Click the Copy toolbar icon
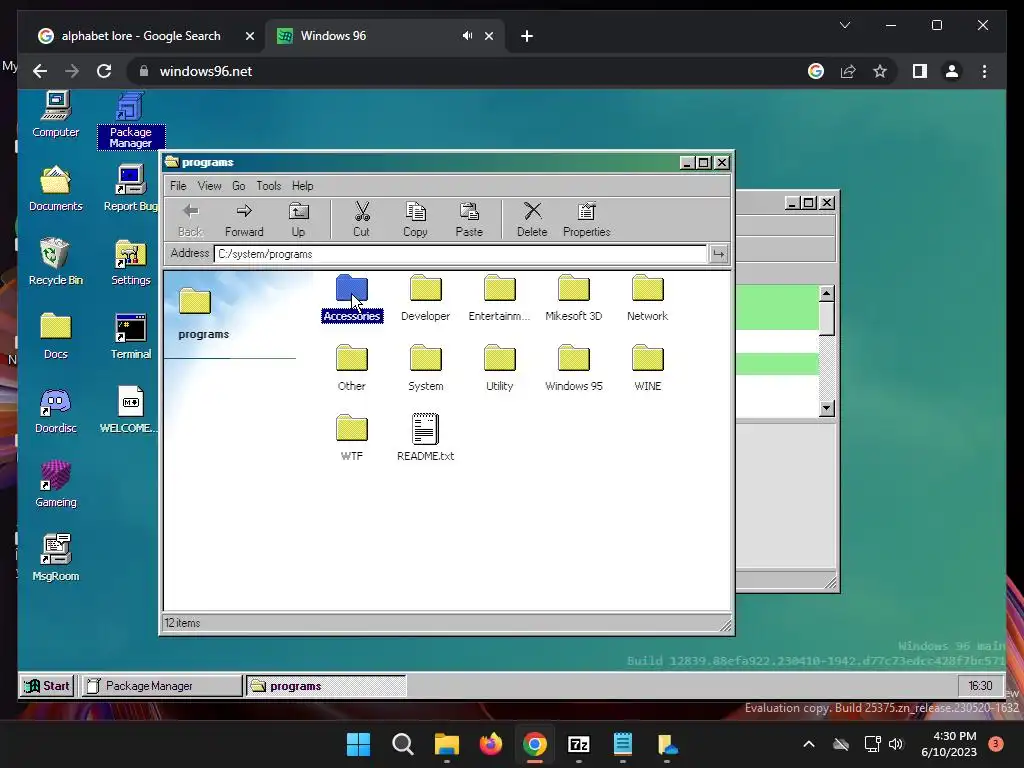Image resolution: width=1024 pixels, height=768 pixels. [x=415, y=219]
